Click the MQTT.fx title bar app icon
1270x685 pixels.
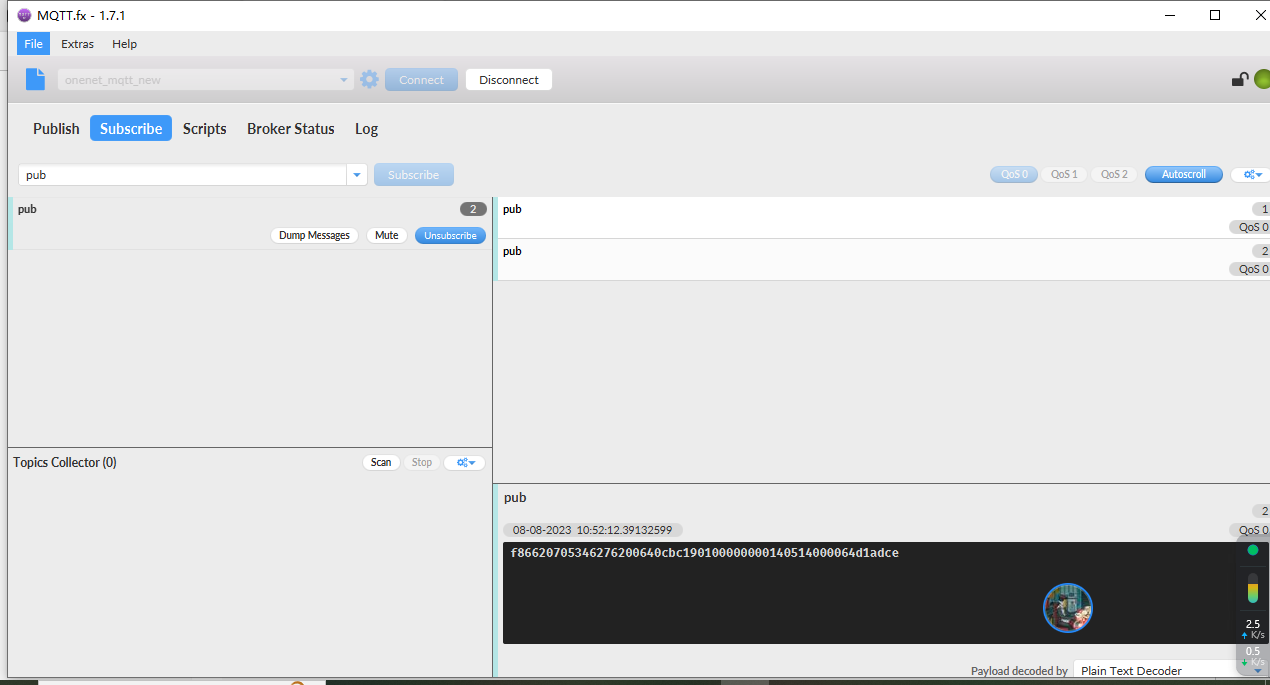[25, 15]
